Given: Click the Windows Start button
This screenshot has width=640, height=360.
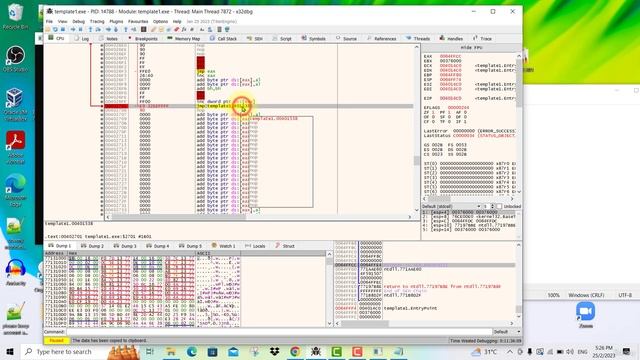Looking at the screenshot, I should click(x=10, y=351).
